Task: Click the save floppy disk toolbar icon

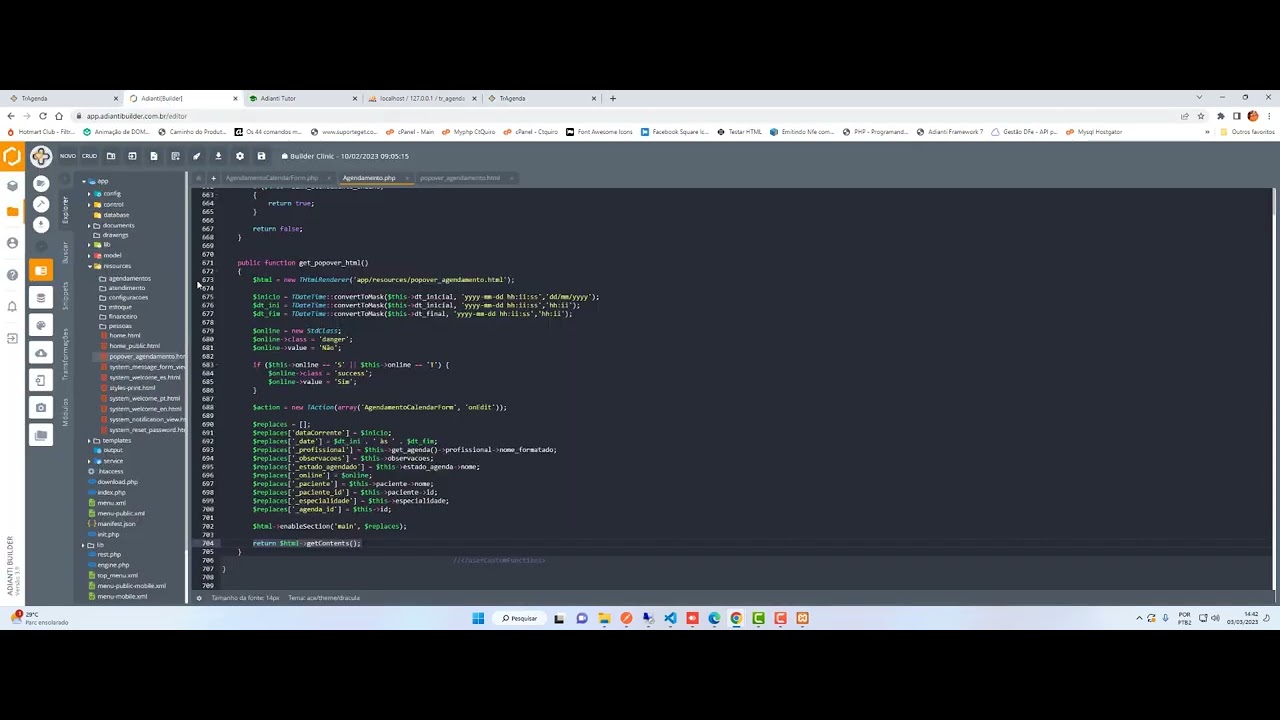Action: 261,156
